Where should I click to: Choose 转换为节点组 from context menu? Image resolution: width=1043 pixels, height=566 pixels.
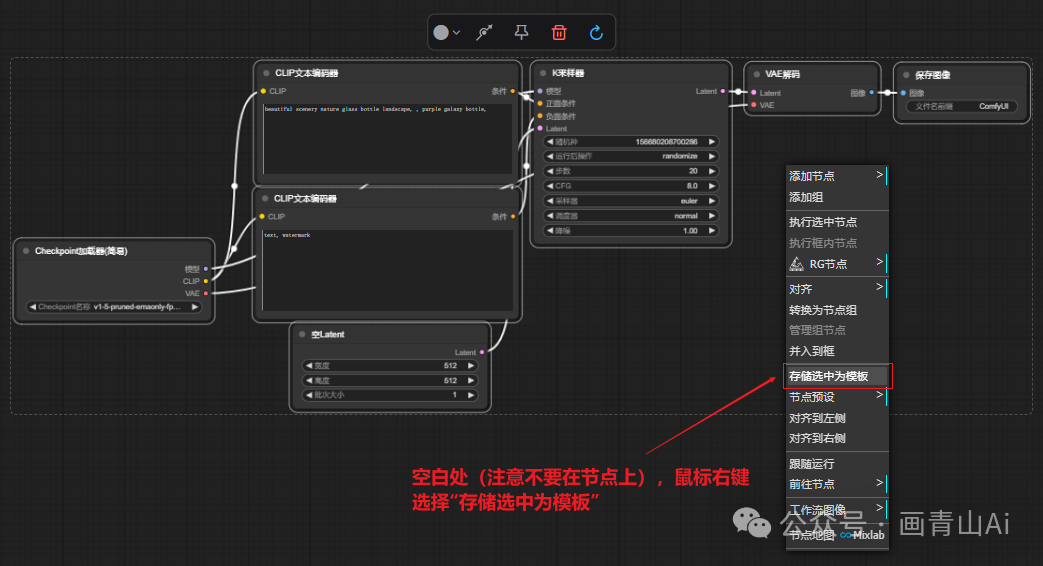(x=837, y=310)
